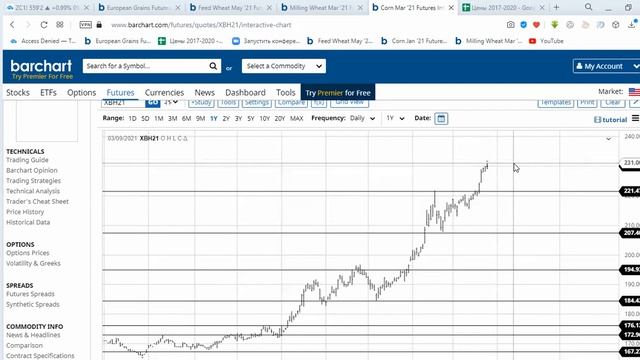640x360 pixels.
Task: Set range to 10Y
Action: (x=264, y=118)
